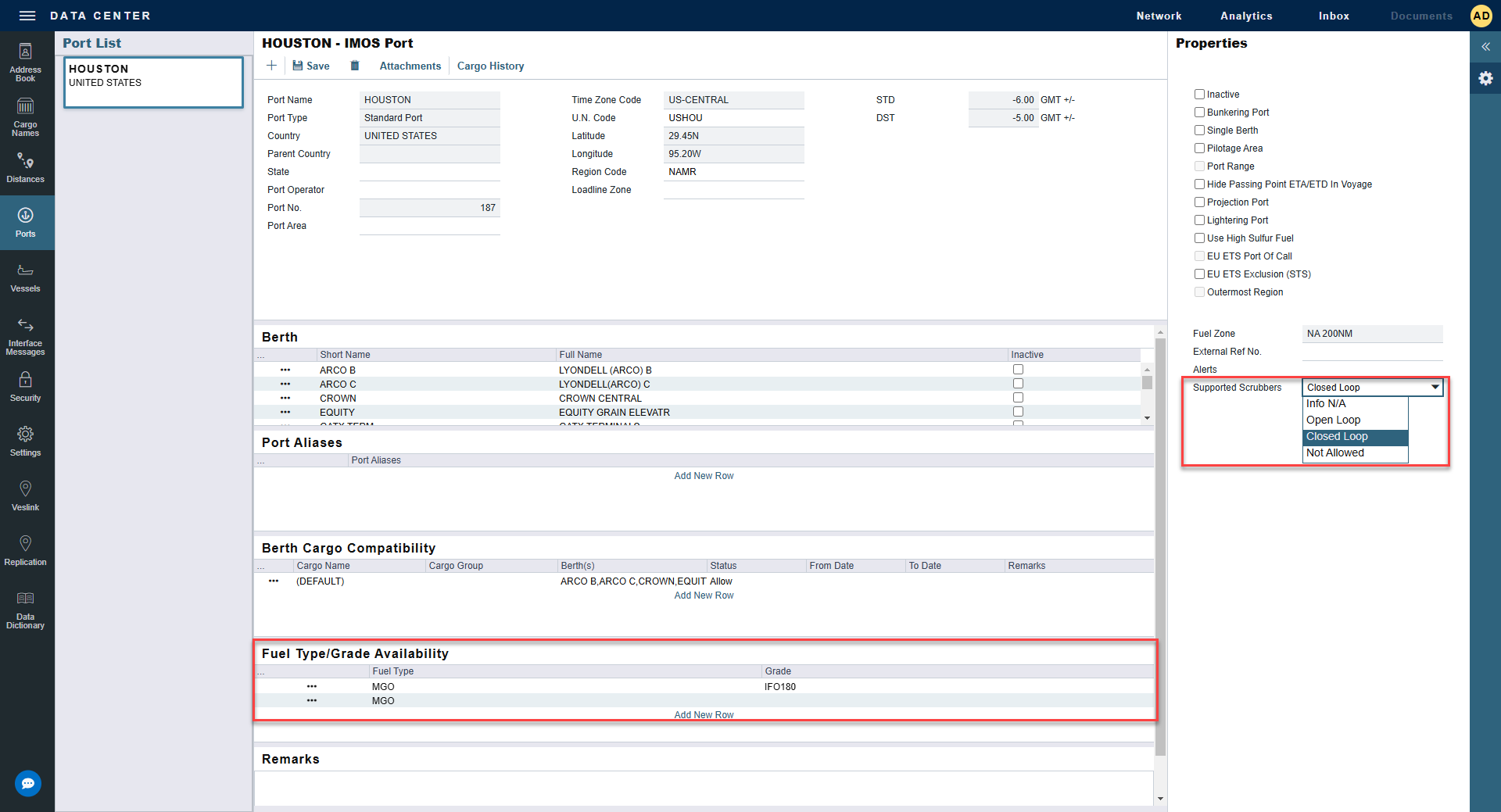1501x812 pixels.
Task: Click Add New Row under Port Aliases
Action: click(x=704, y=476)
